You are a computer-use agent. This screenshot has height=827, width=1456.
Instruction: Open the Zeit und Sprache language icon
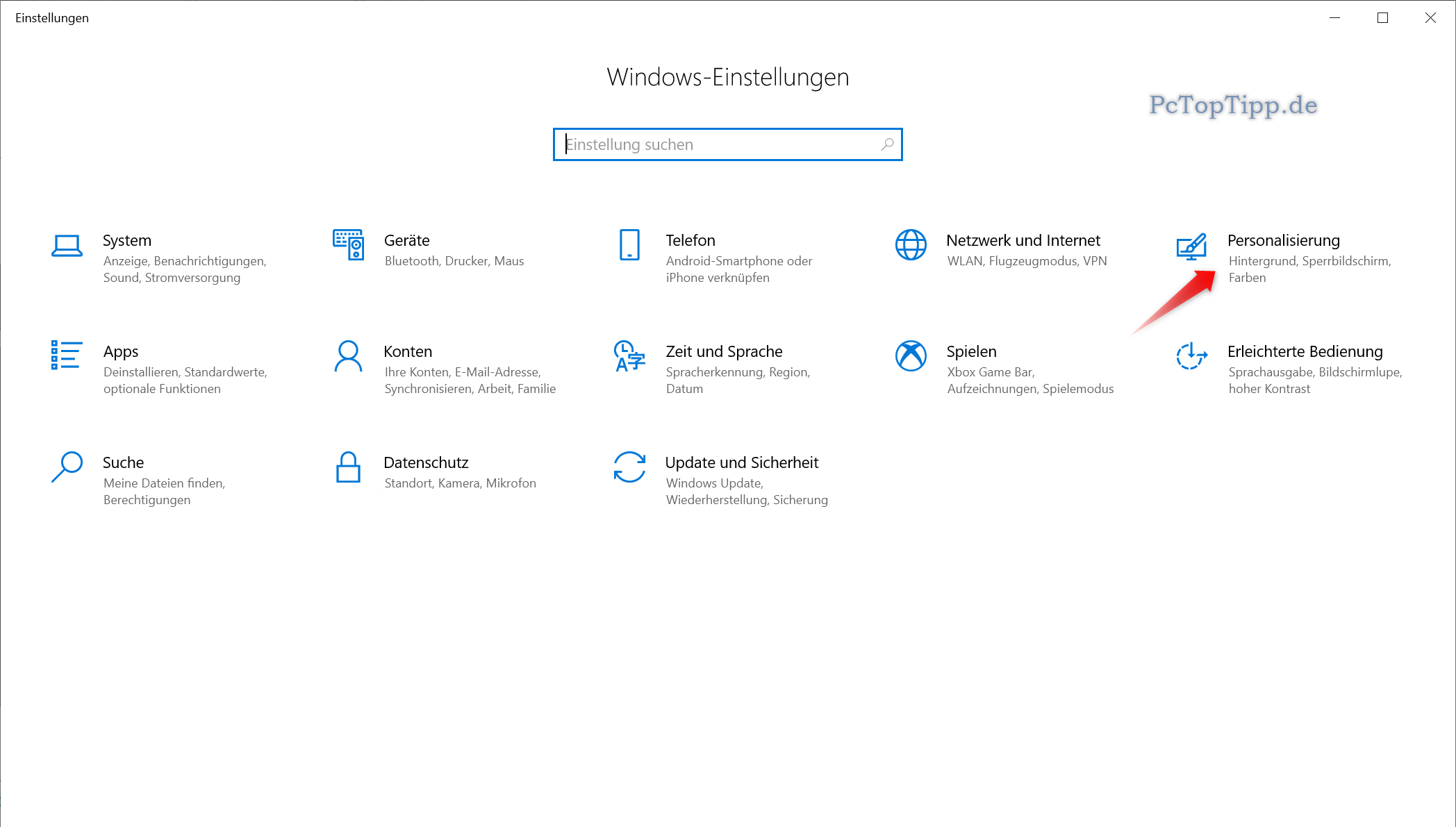tap(629, 356)
